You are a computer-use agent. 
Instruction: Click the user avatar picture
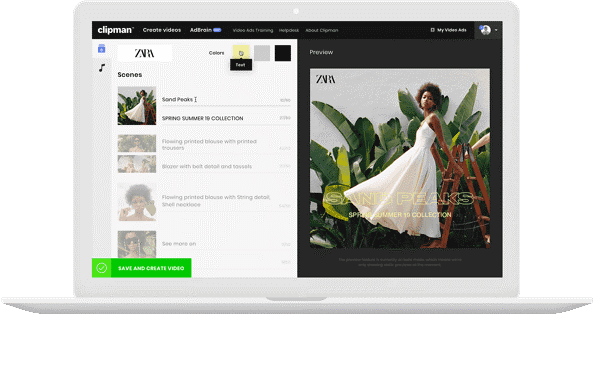tap(486, 30)
